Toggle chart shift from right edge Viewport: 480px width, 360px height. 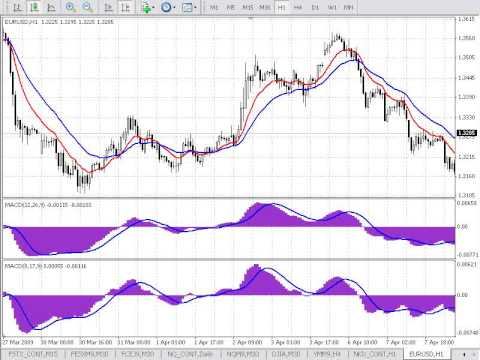(x=125, y=7)
